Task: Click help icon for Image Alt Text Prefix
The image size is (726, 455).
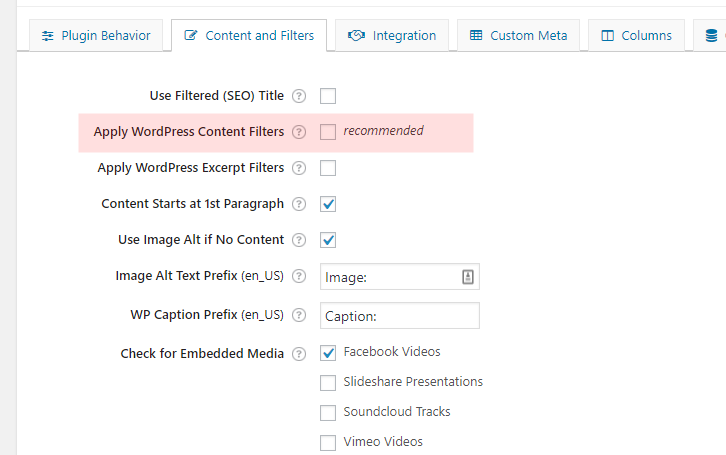Action: 298,277
